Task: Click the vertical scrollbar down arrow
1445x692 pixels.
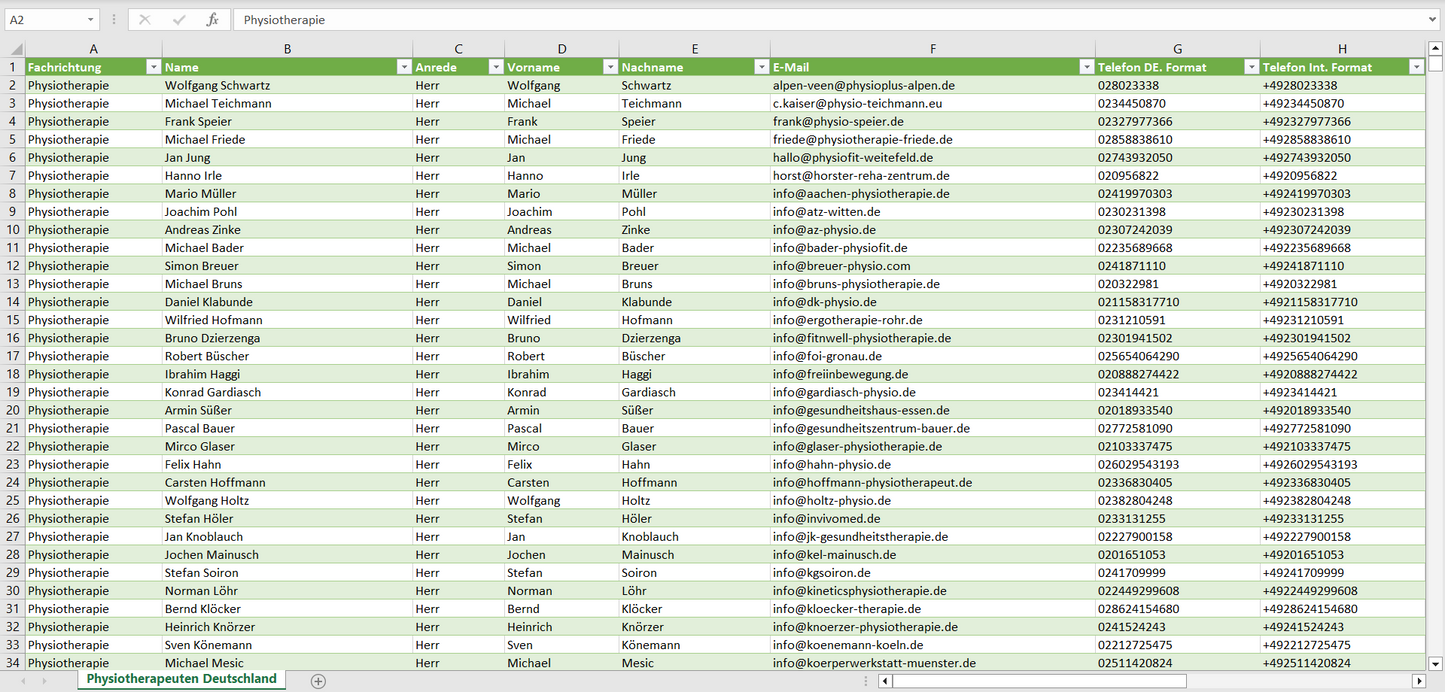Action: point(1435,662)
